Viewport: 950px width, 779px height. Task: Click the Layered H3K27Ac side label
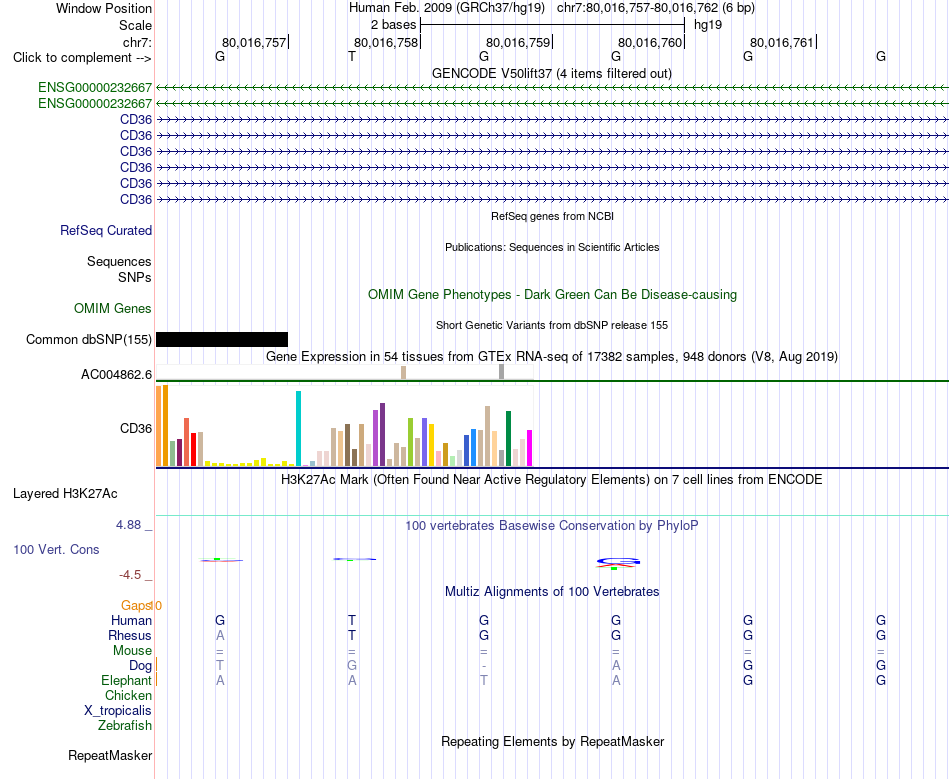click(65, 494)
